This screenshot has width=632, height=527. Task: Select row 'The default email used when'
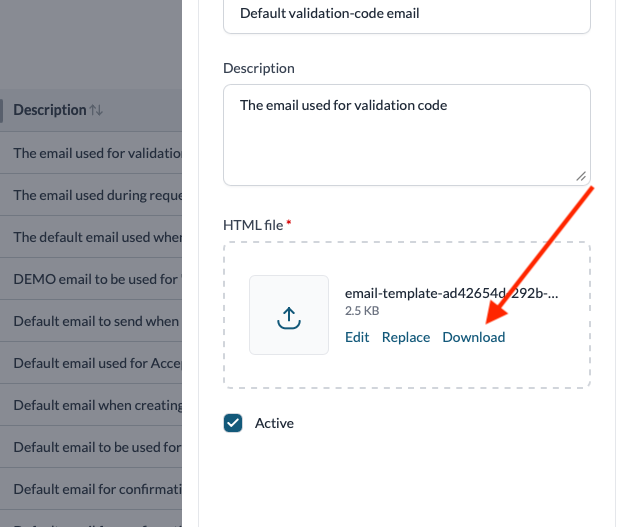(91, 237)
